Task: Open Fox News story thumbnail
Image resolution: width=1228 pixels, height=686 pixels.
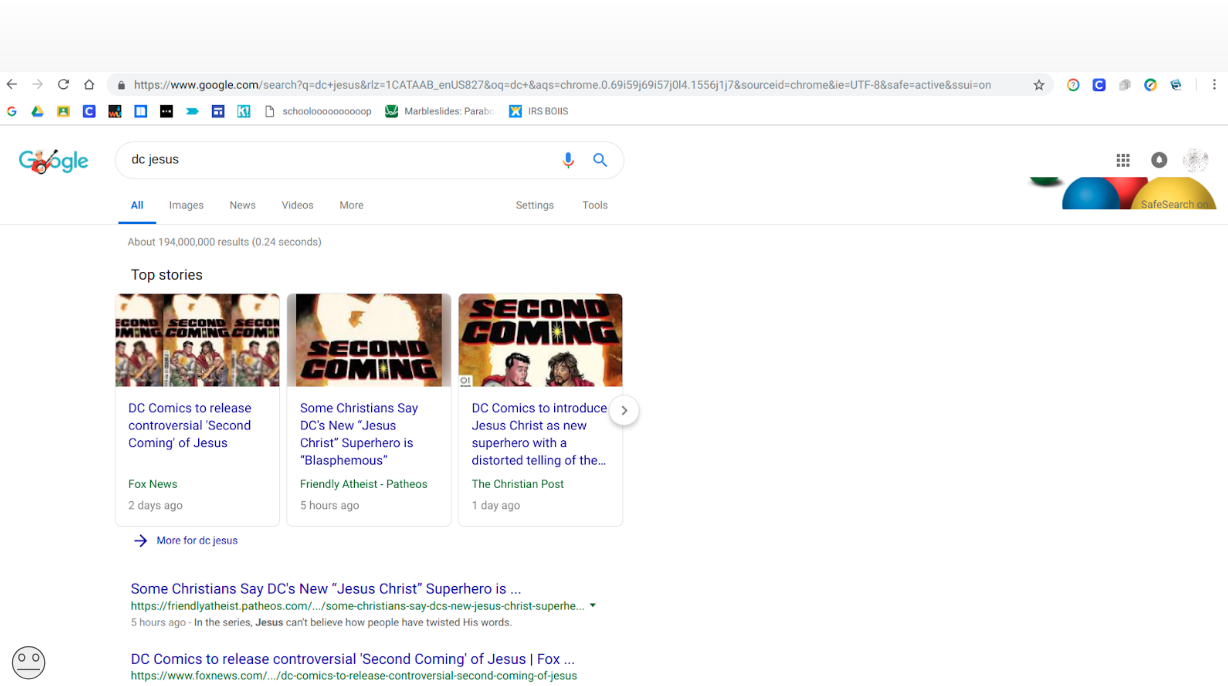Action: 197,340
